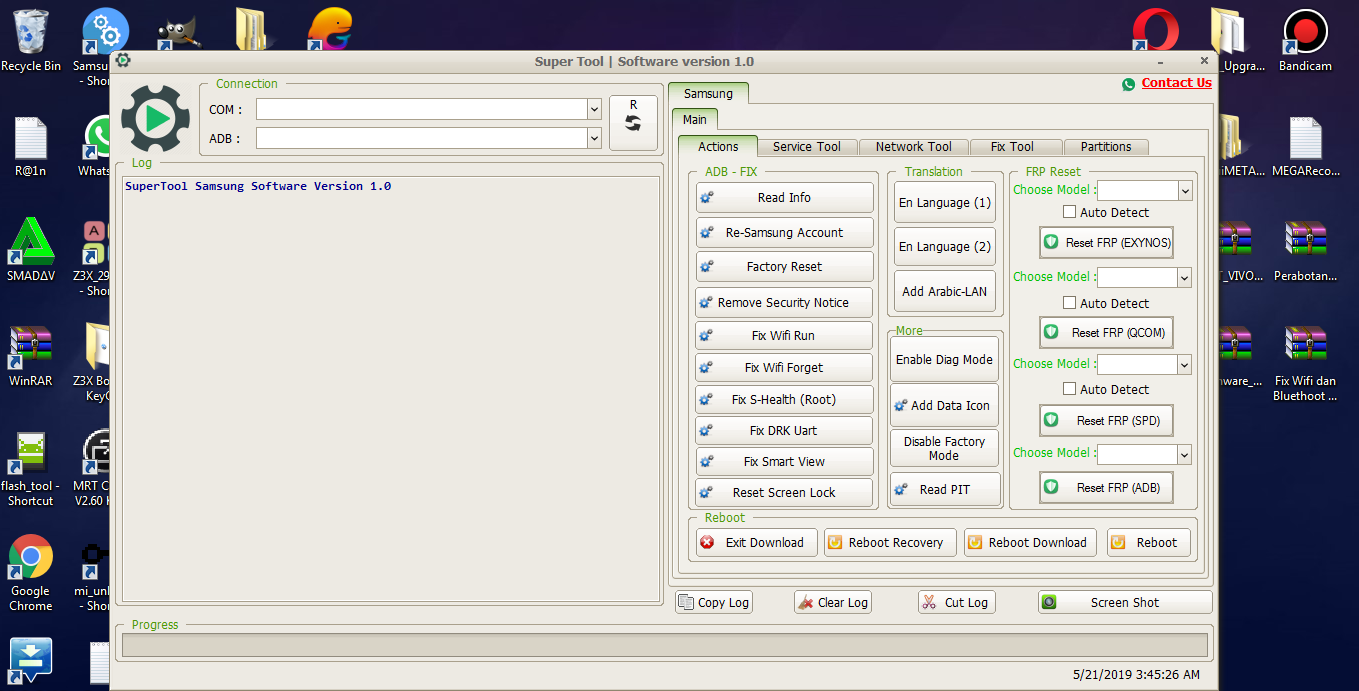
Task: Click the Reboot button
Action: click(1149, 543)
